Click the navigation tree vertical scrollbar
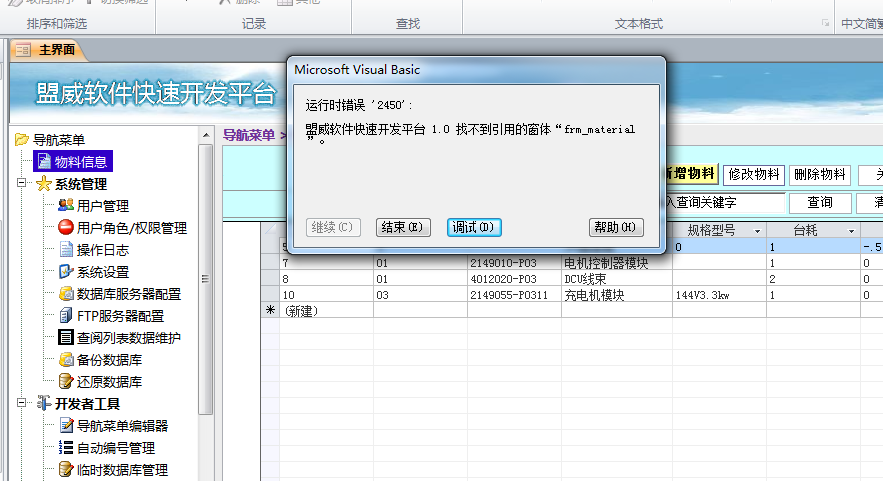The width and height of the screenshot is (883, 481). (206, 279)
